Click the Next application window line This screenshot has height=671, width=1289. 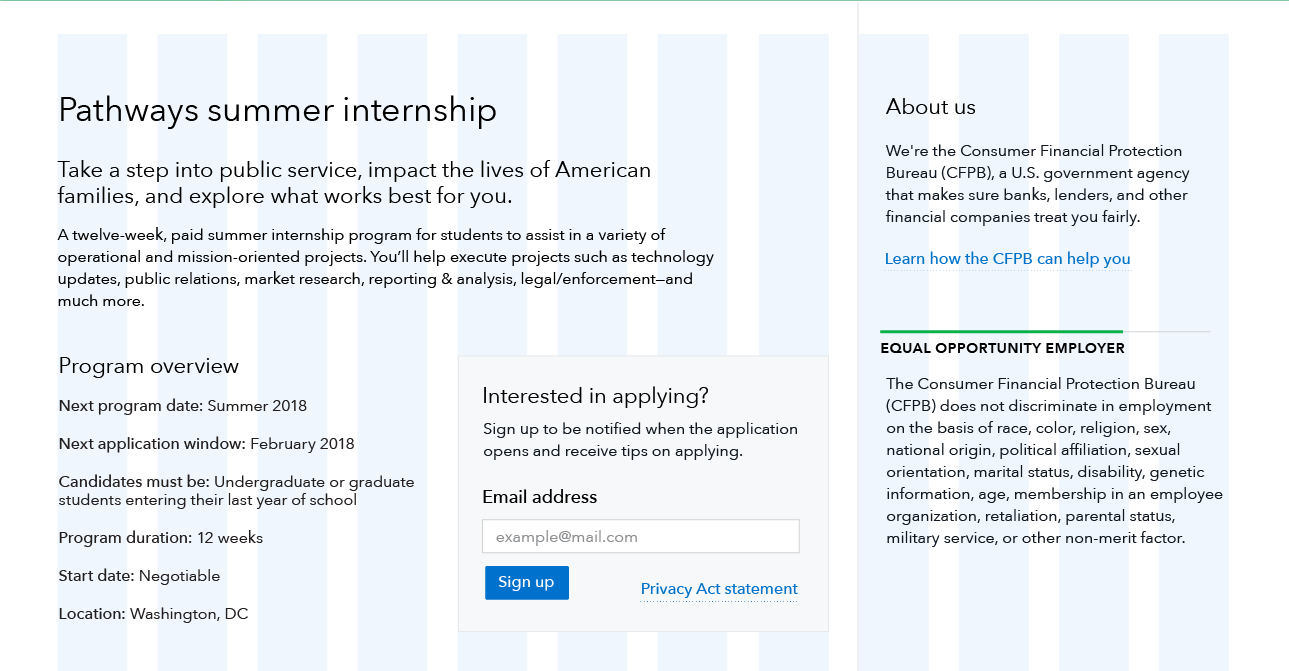click(207, 444)
